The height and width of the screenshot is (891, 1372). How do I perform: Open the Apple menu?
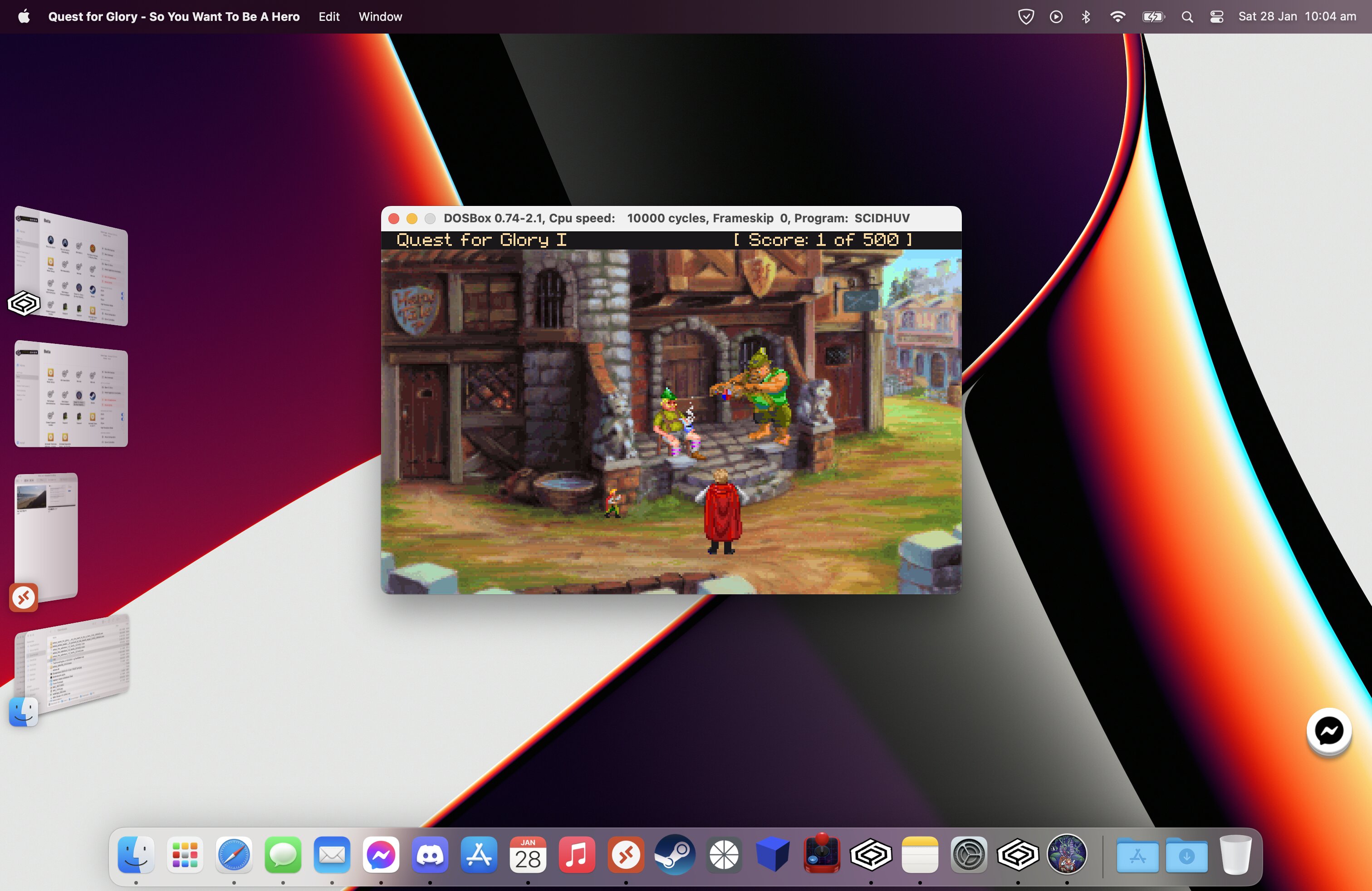pyautogui.click(x=24, y=16)
